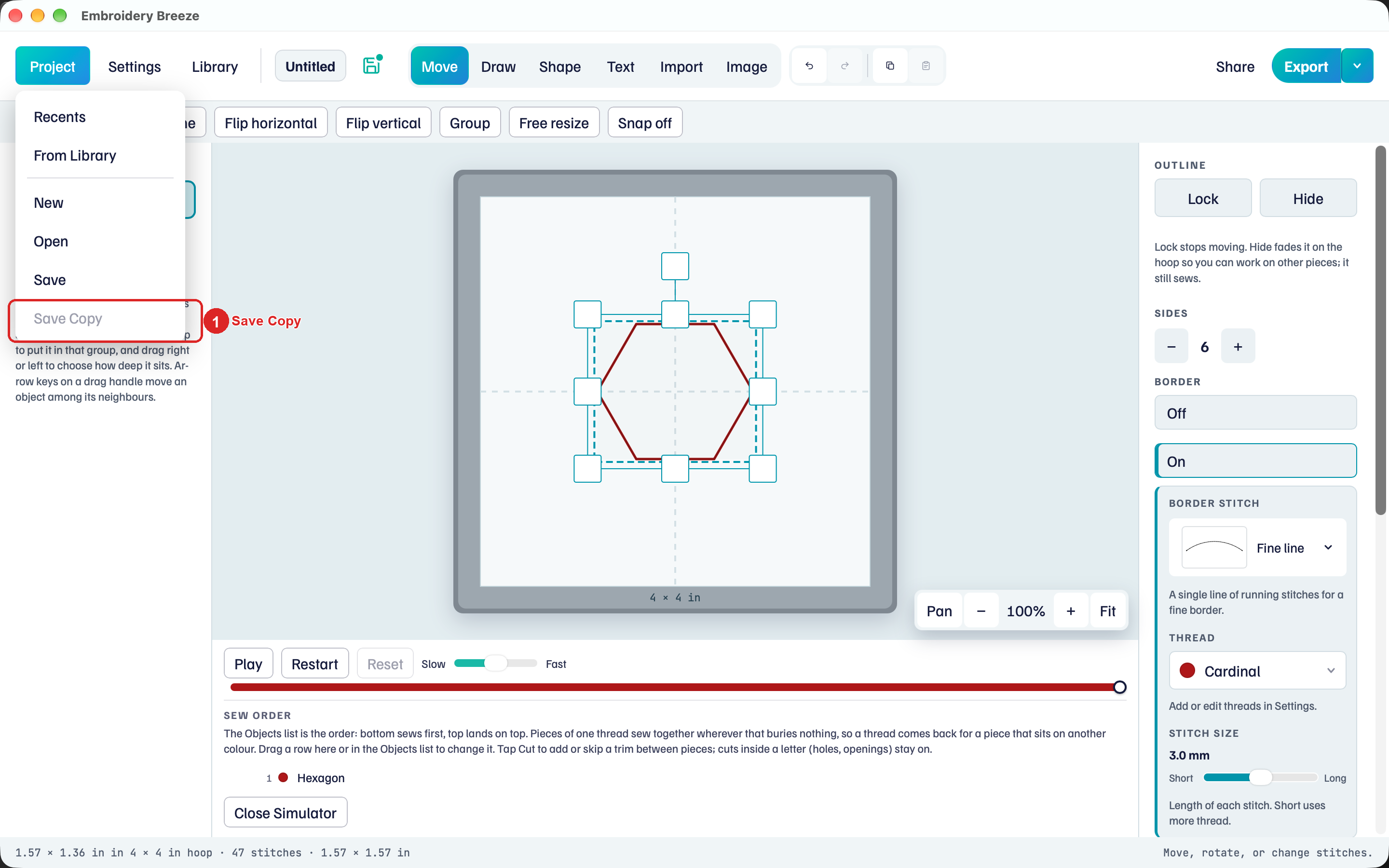The height and width of the screenshot is (868, 1389).
Task: Increase sides with the plus button
Action: pyautogui.click(x=1238, y=346)
